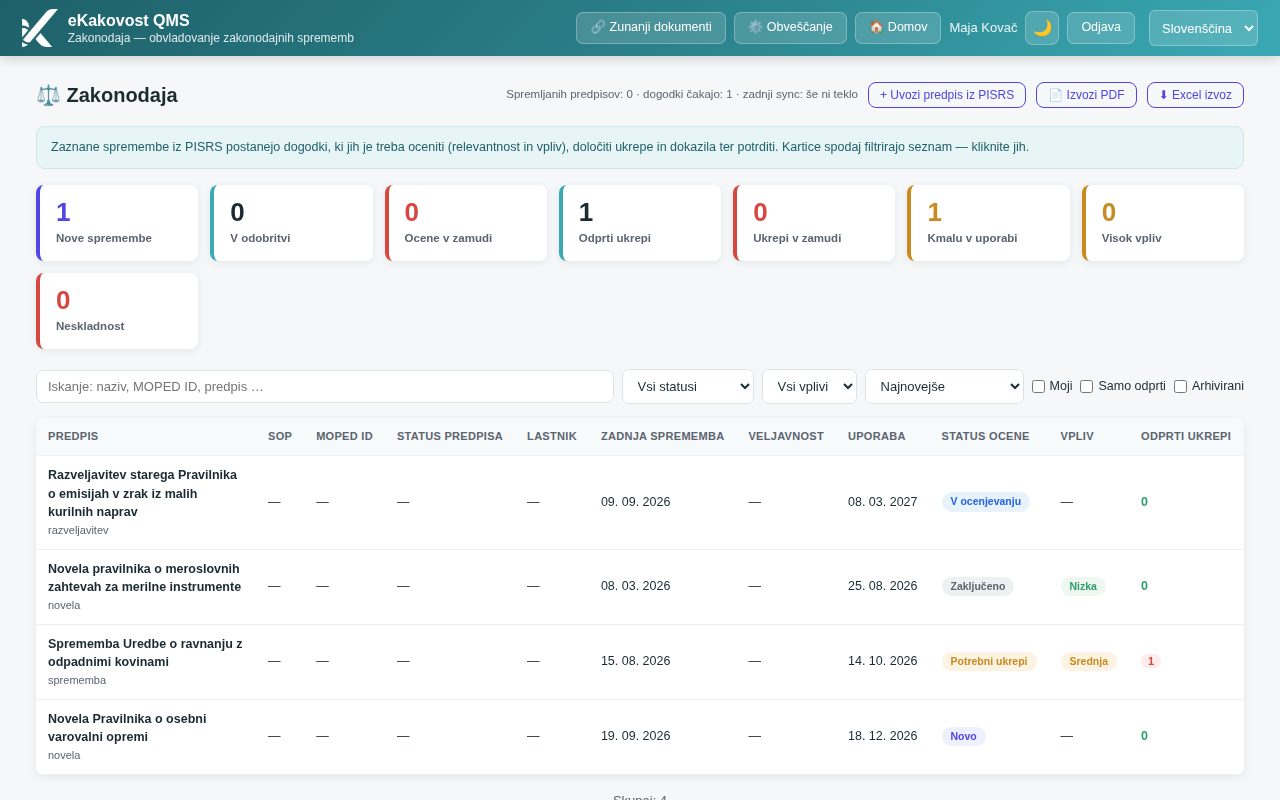Viewport: 1280px width, 800px height.
Task: Log out with the Odjava button
Action: (x=1101, y=28)
